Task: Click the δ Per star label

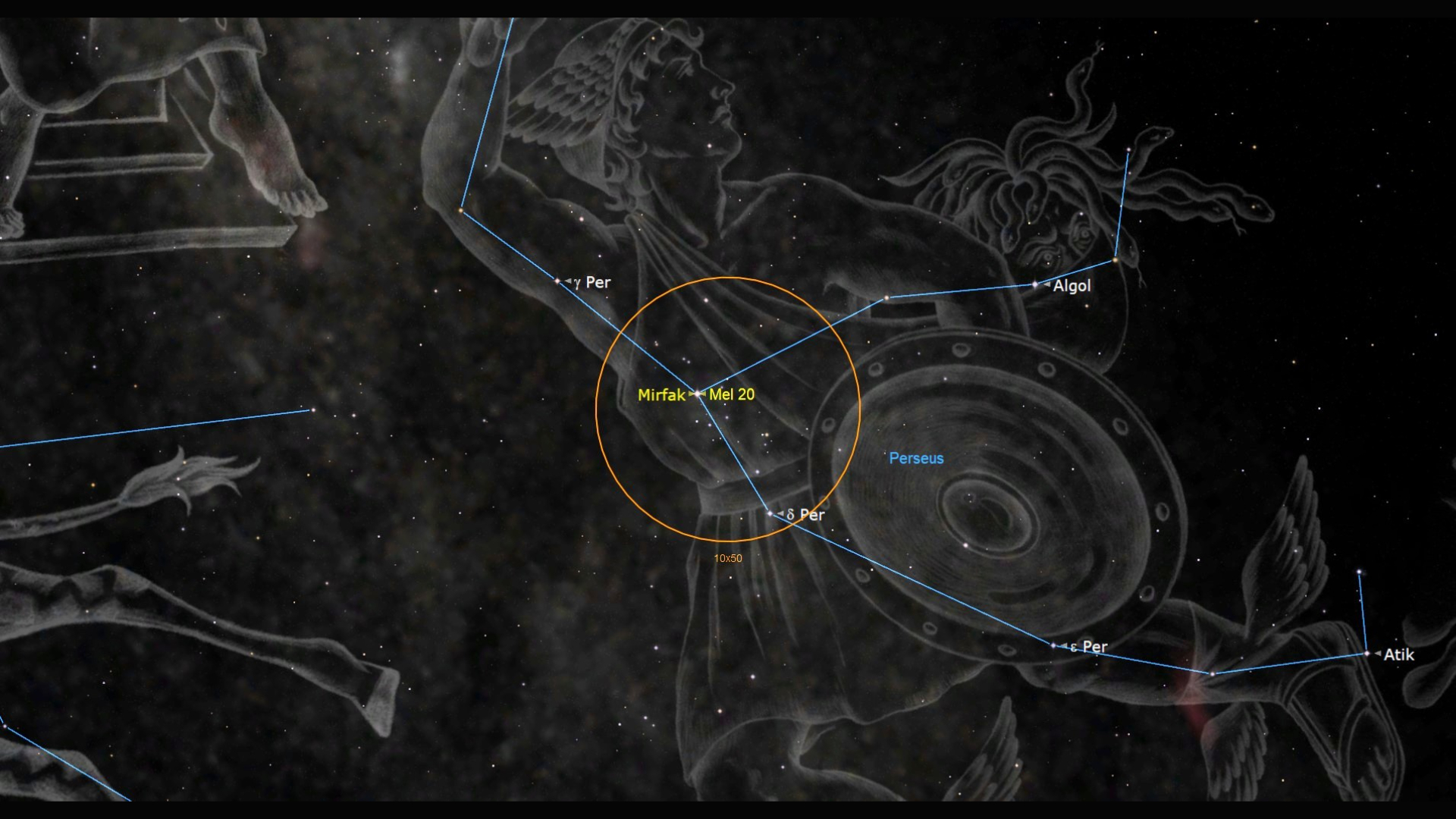Action: [x=805, y=515]
